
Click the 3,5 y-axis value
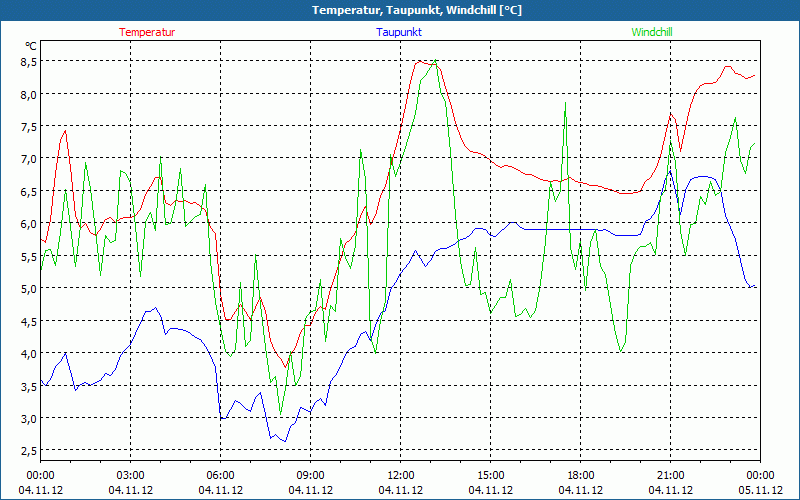[30, 386]
